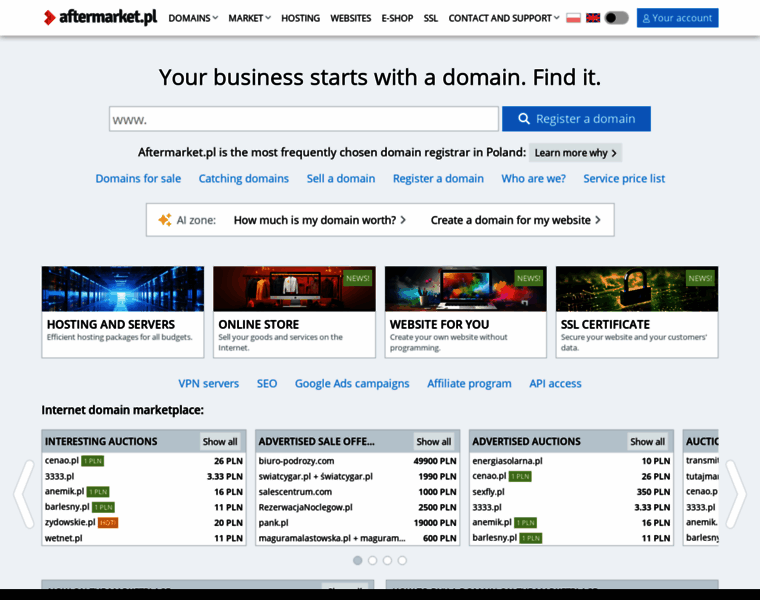Toggle the dark mode switch
The width and height of the screenshot is (760, 600).
coord(617,18)
